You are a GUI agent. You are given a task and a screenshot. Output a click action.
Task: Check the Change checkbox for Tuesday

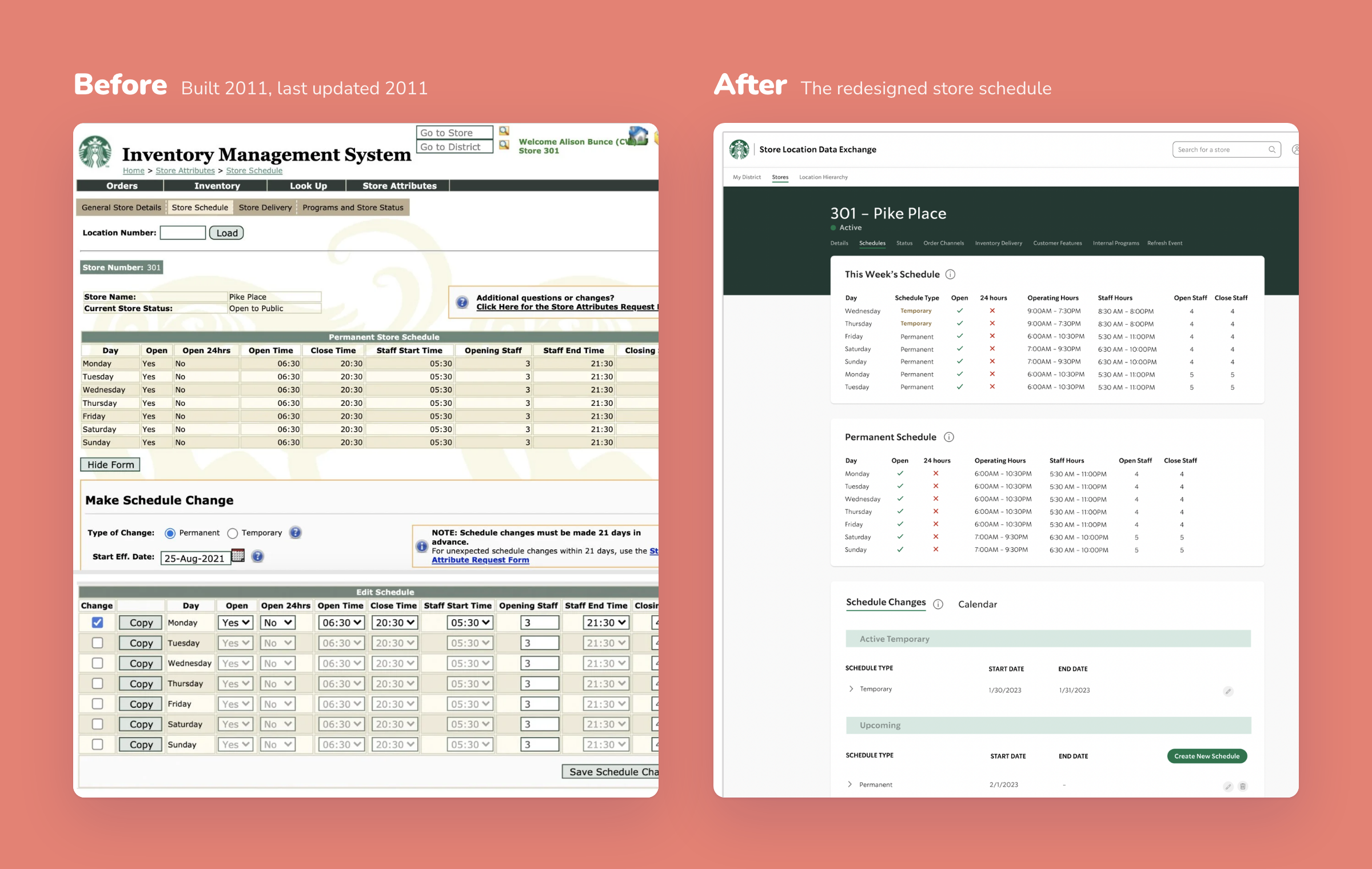click(x=98, y=643)
